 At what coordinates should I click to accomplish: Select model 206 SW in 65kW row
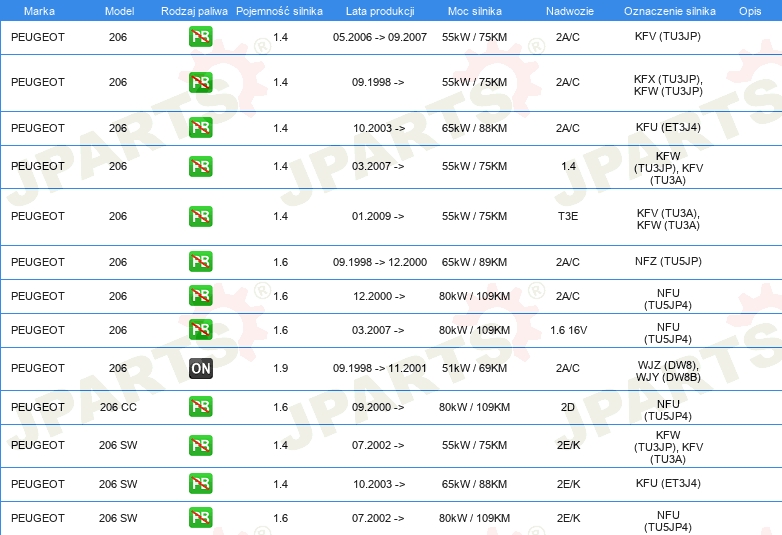[x=118, y=484]
